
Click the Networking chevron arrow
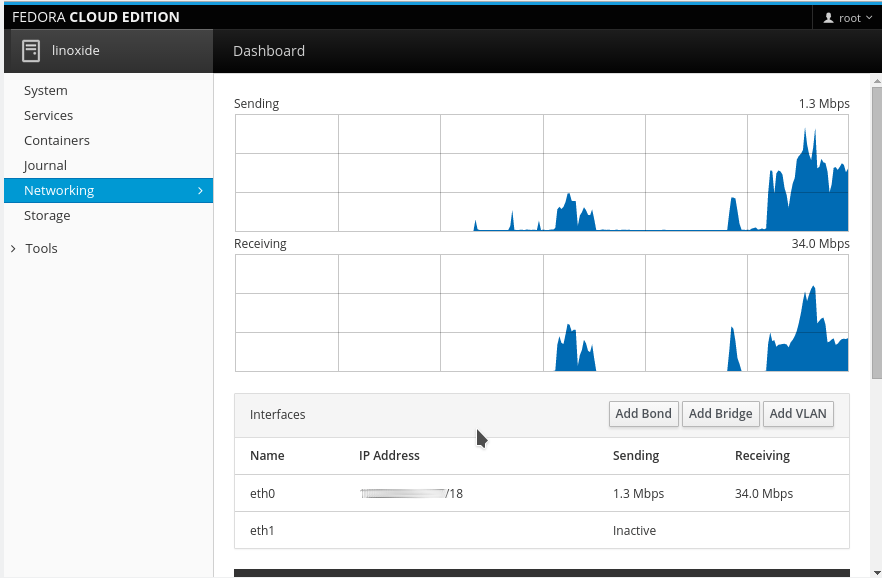[200, 191]
